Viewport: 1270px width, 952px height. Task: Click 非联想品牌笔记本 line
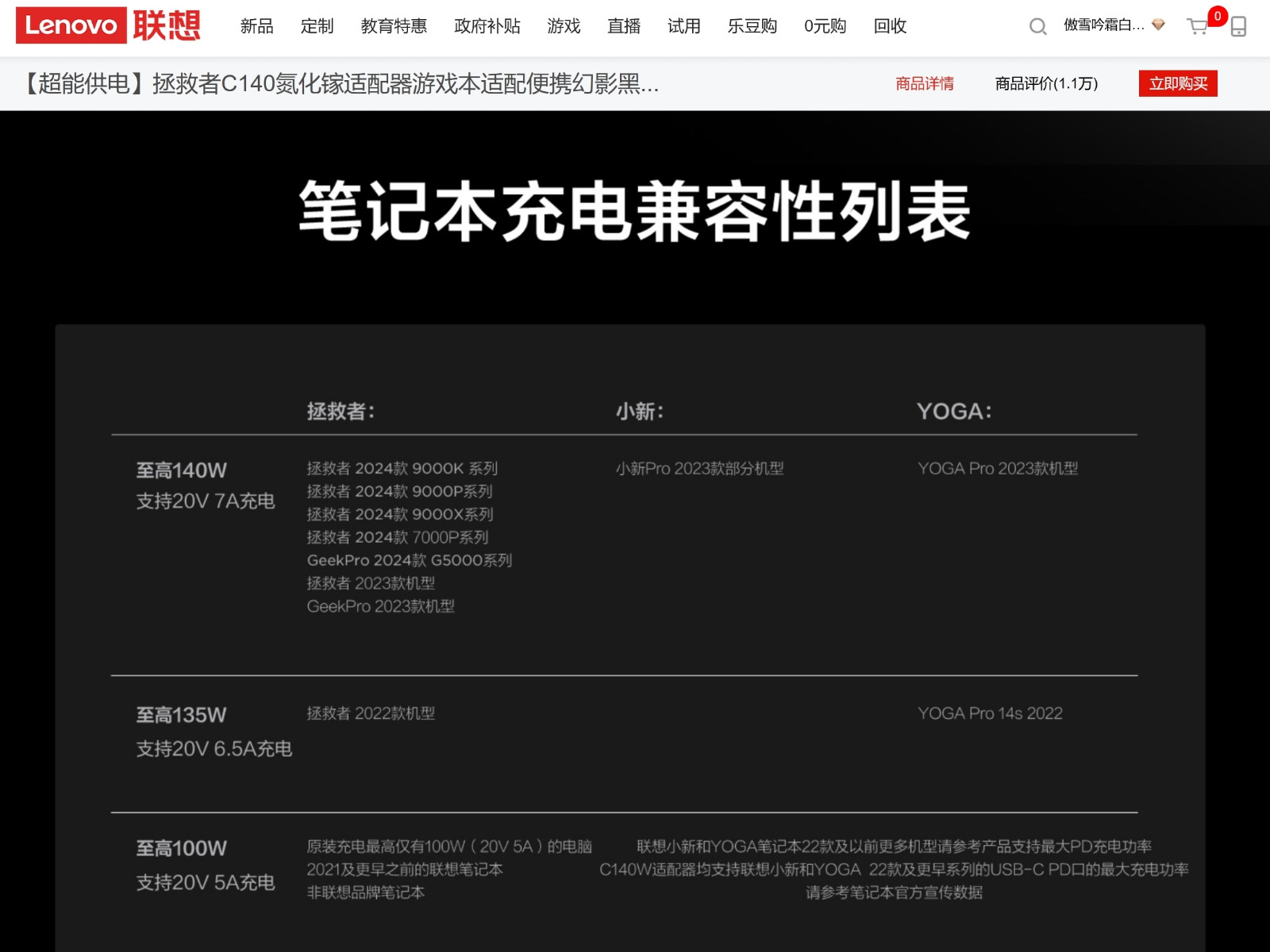(x=366, y=892)
